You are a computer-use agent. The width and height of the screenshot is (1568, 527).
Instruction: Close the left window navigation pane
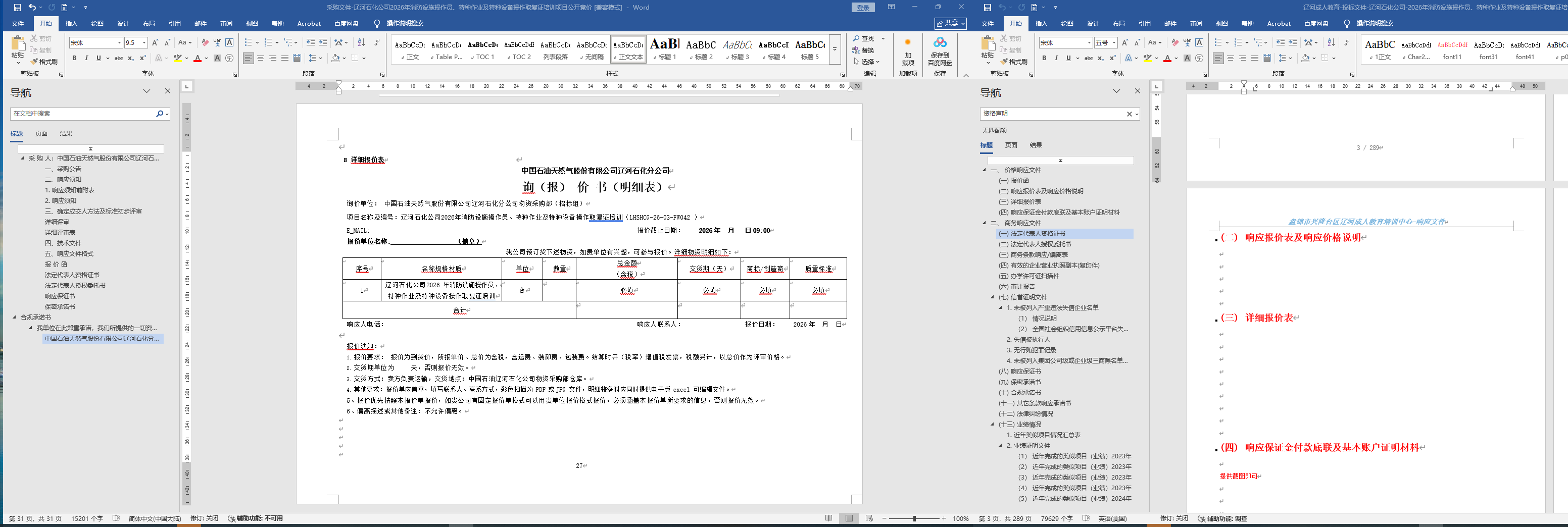[168, 91]
